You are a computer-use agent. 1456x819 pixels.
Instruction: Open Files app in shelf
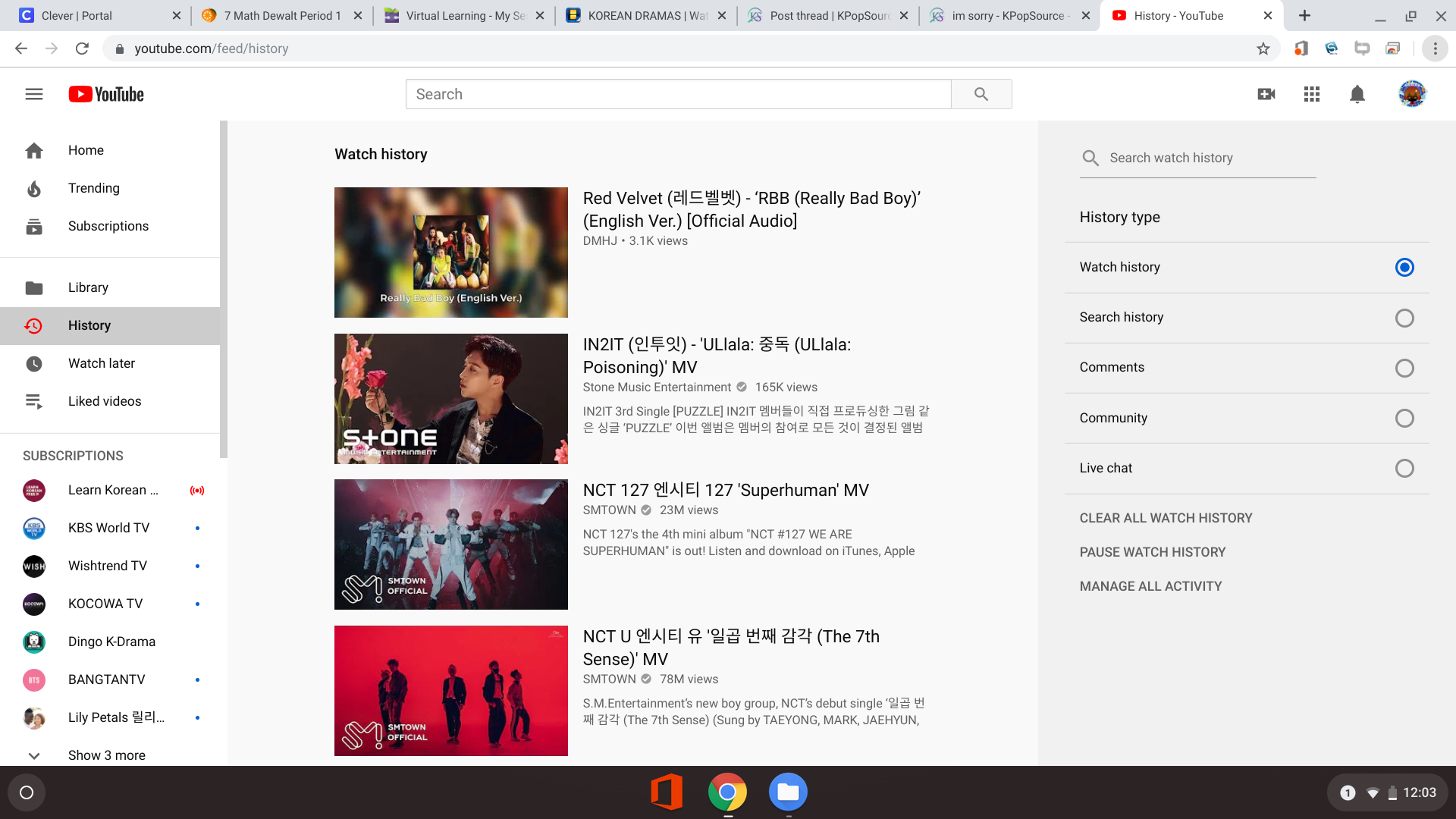[788, 792]
